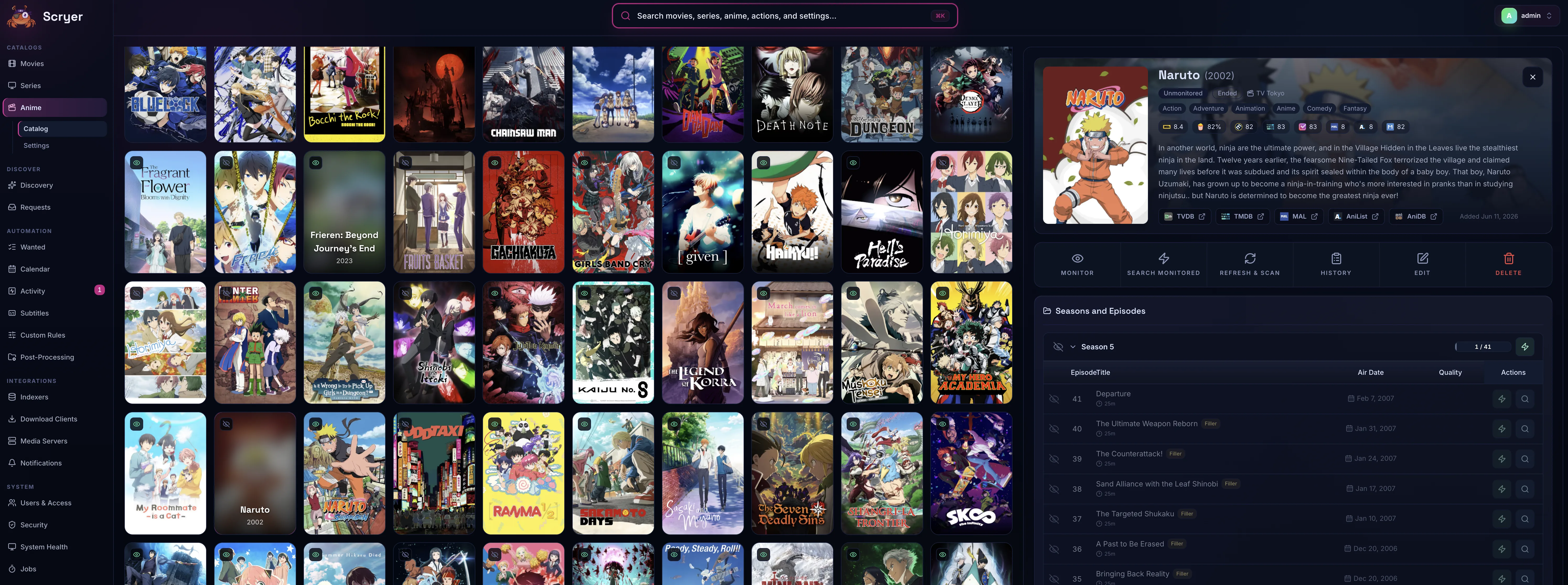Viewport: 1568px width, 585px height.
Task: Click the Monitor eye button
Action: [1077, 265]
